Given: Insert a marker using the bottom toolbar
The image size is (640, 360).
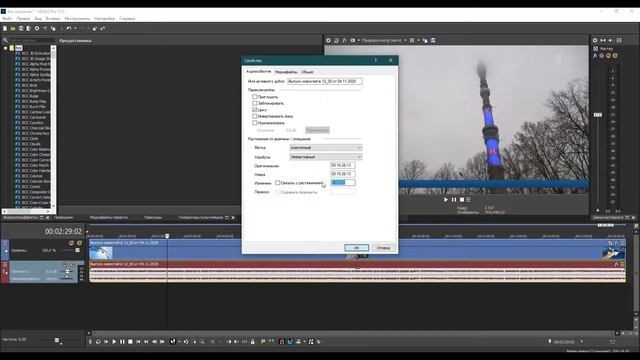Looking at the screenshot, I should click(263, 342).
